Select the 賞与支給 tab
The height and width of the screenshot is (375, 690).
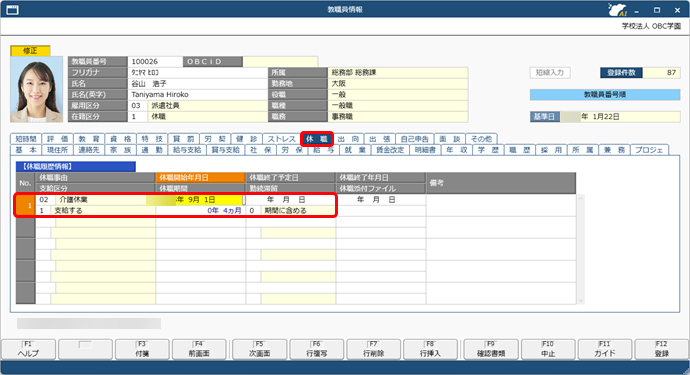pos(225,150)
